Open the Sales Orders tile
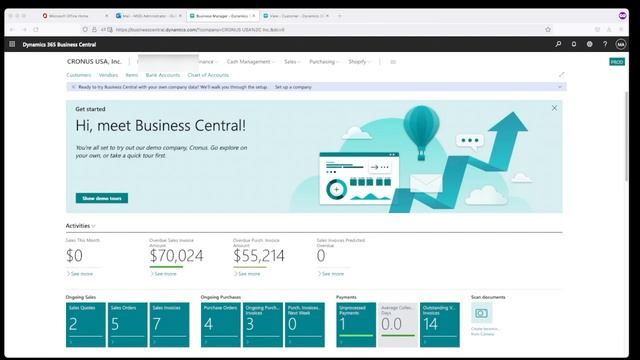This screenshot has height=360, width=640. (x=128, y=325)
